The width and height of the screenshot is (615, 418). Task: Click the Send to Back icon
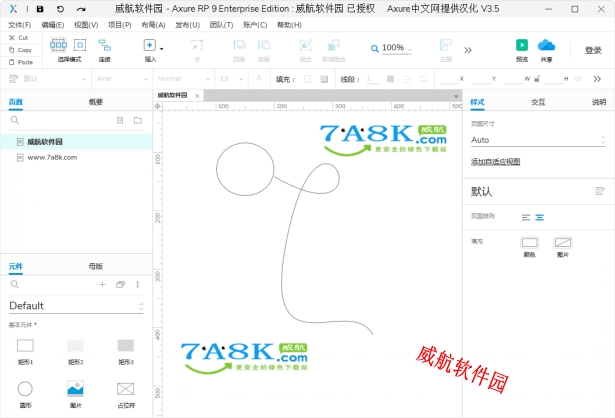264,45
